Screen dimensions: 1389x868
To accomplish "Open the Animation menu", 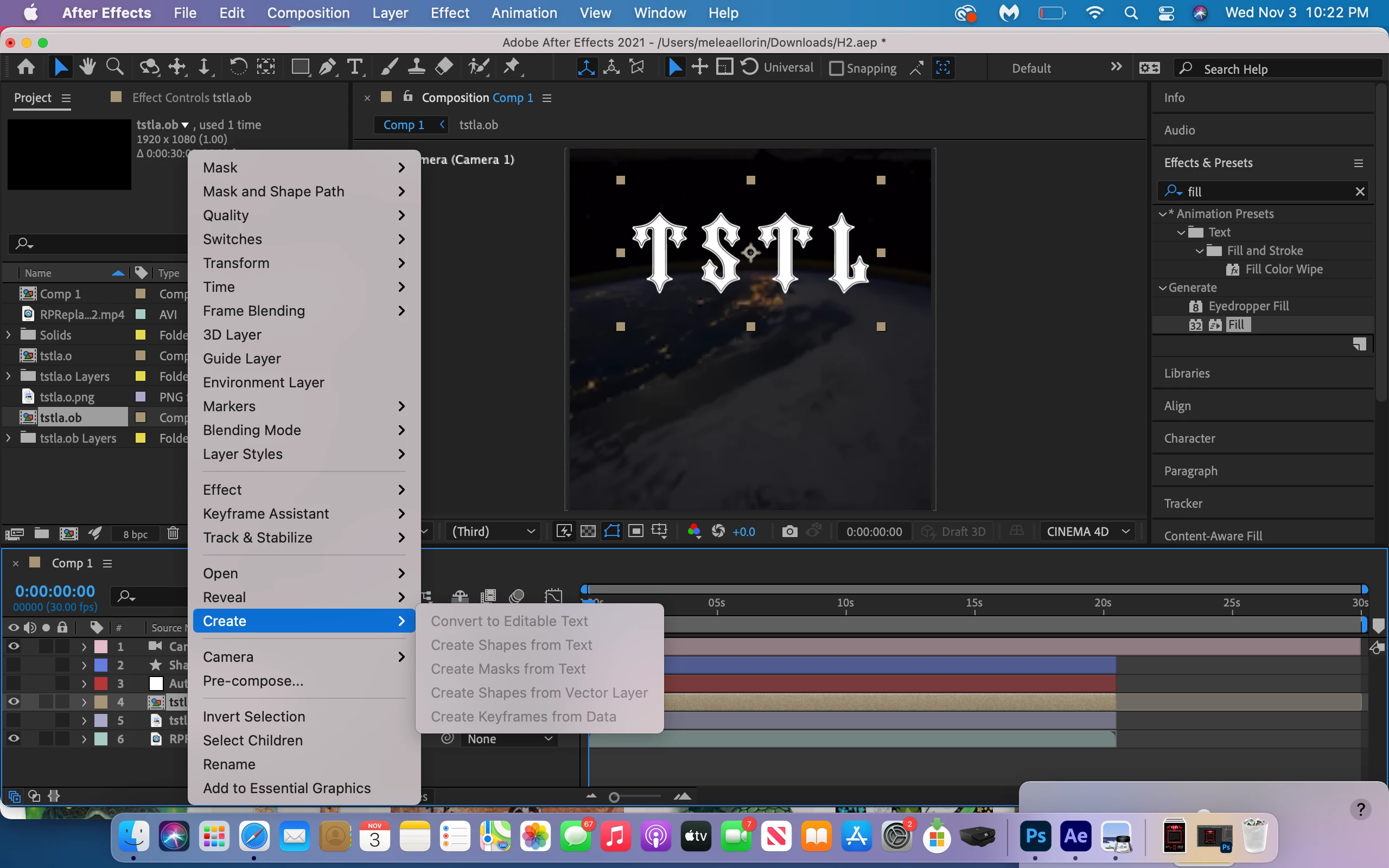I will tap(524, 12).
